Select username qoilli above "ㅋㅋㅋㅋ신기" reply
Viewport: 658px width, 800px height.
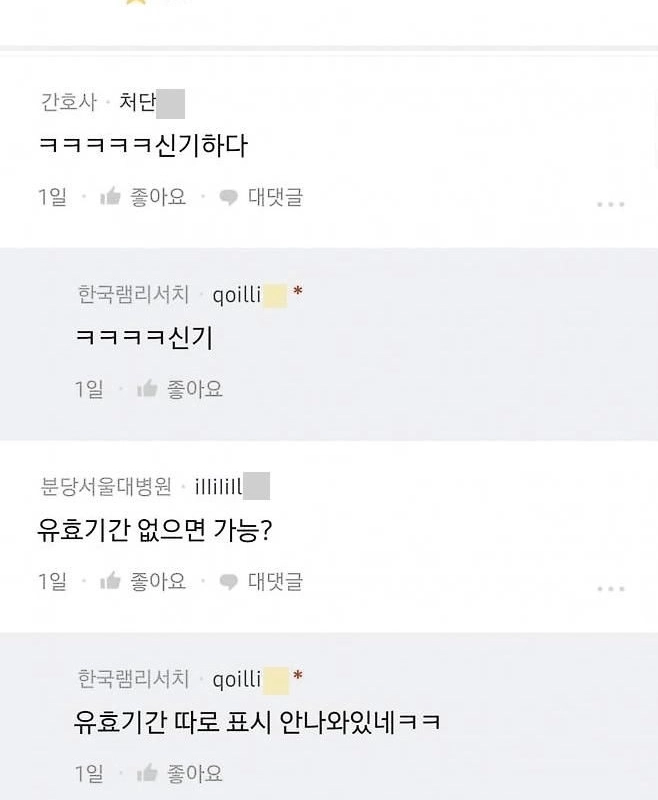pos(237,294)
